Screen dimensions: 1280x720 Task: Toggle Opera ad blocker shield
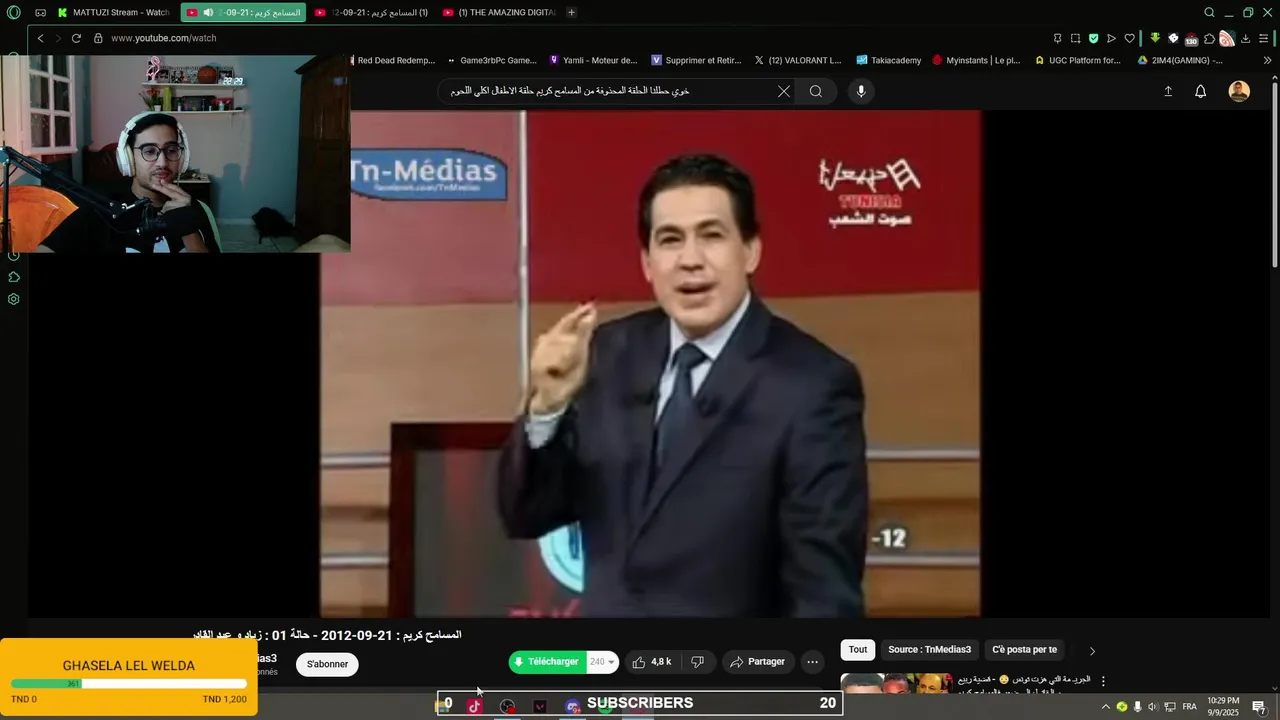(x=1093, y=38)
